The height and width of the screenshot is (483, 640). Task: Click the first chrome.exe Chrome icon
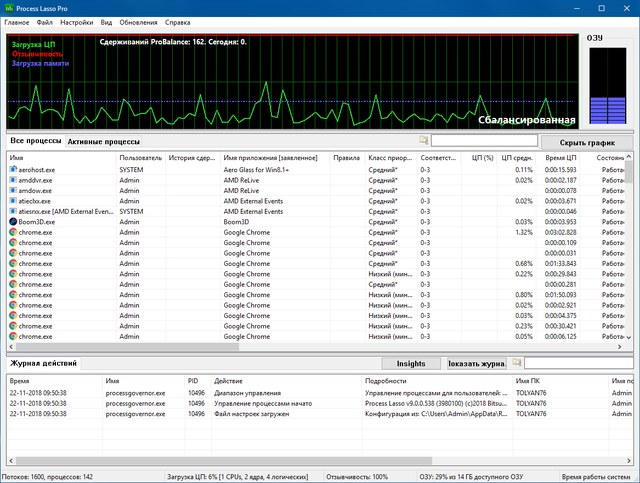(x=13, y=232)
